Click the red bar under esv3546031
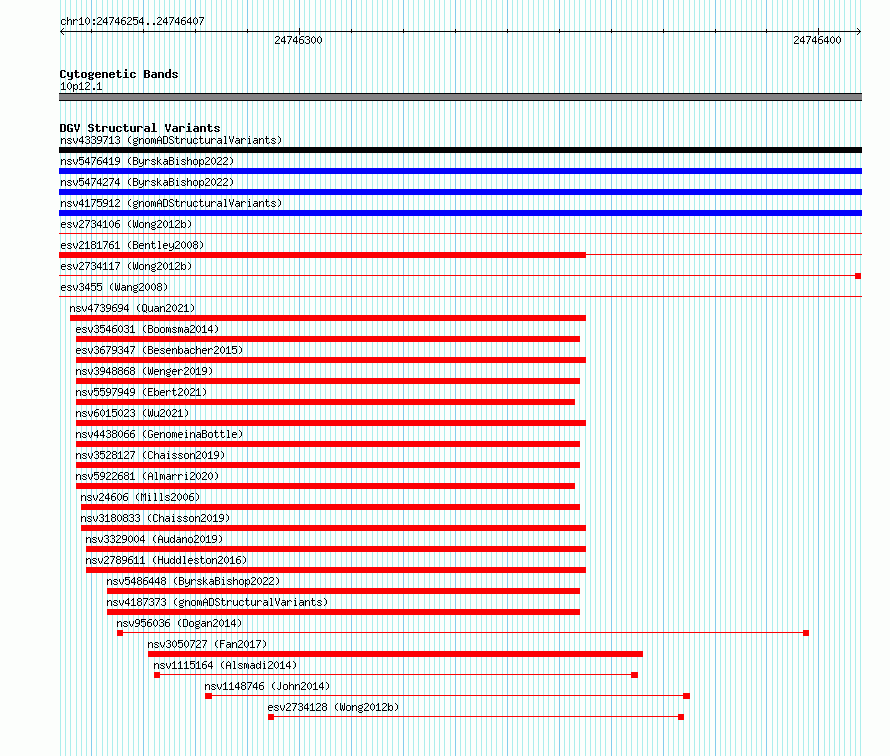 point(328,339)
